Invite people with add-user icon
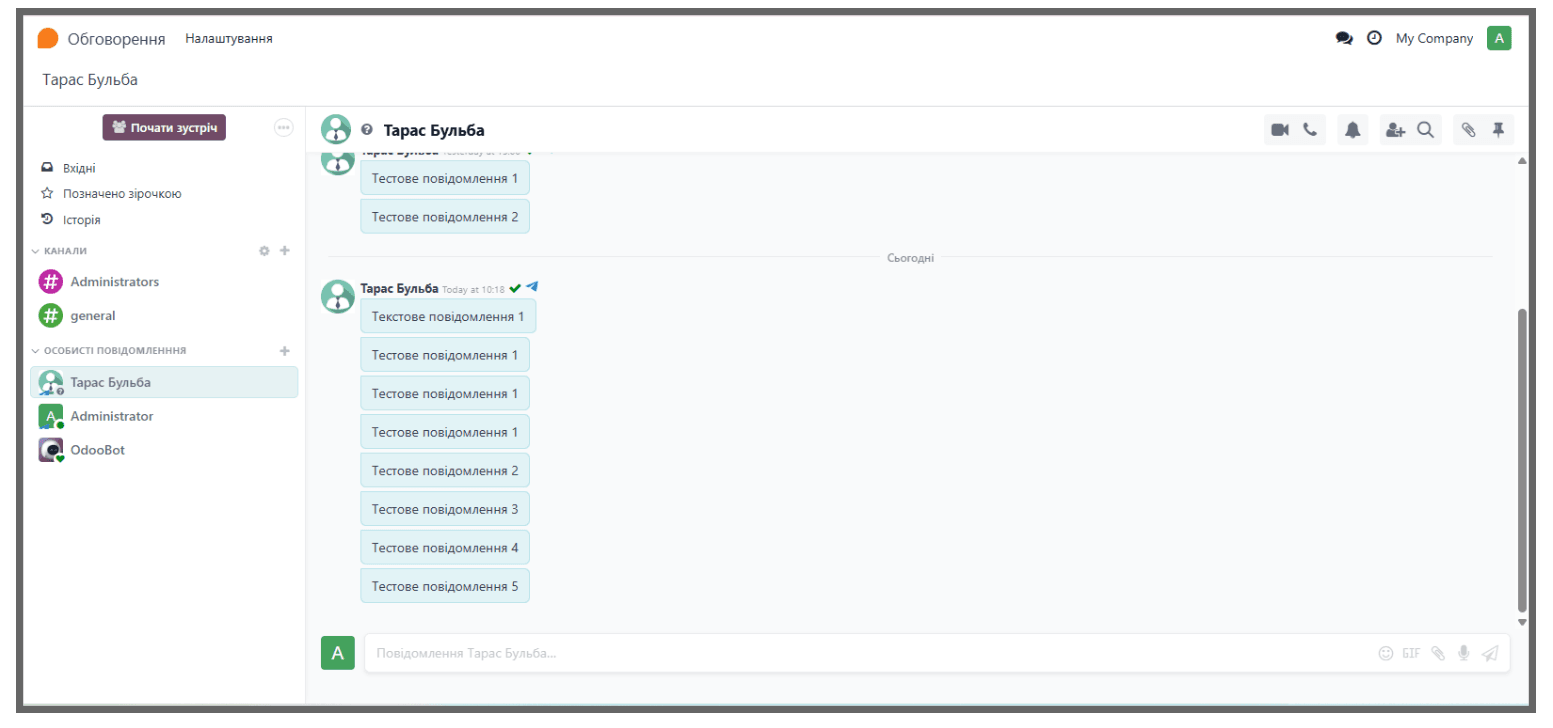The width and height of the screenshot is (1553, 728). click(x=1395, y=130)
